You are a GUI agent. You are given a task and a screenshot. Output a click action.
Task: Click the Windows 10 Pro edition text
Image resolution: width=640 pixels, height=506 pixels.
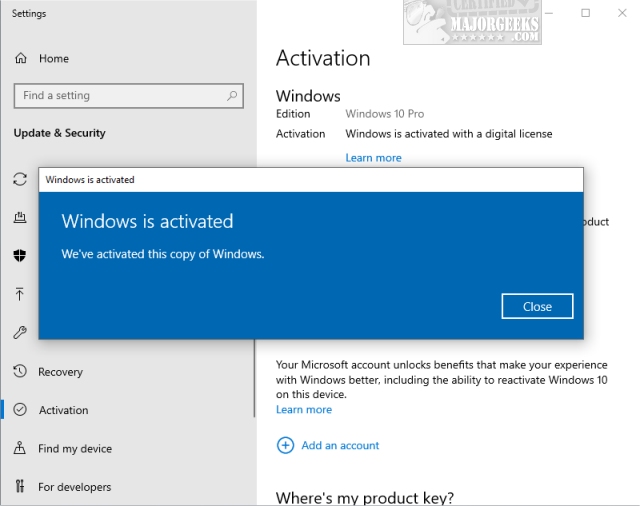pyautogui.click(x=384, y=114)
